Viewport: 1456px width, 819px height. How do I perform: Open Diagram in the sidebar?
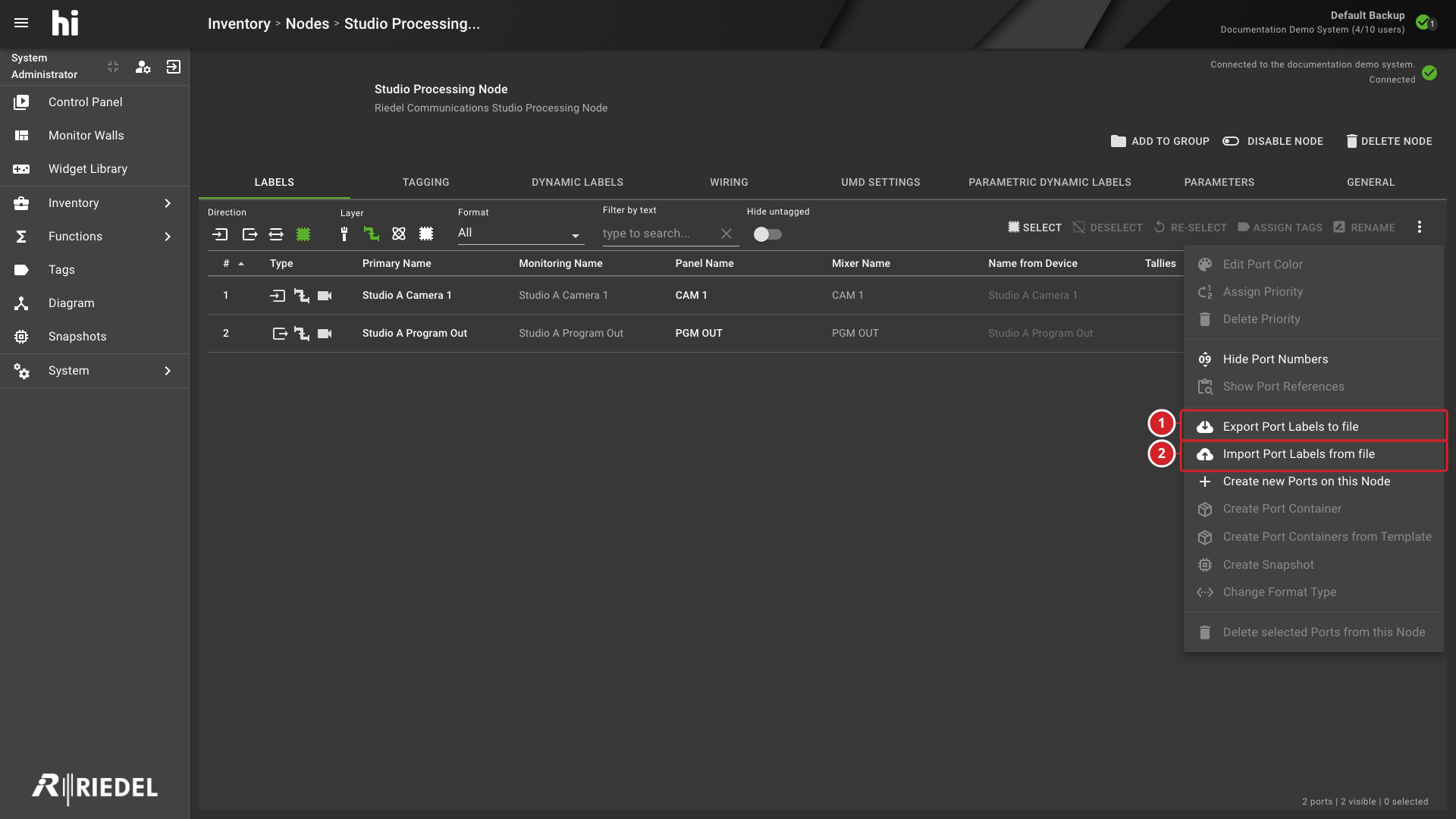(x=94, y=303)
